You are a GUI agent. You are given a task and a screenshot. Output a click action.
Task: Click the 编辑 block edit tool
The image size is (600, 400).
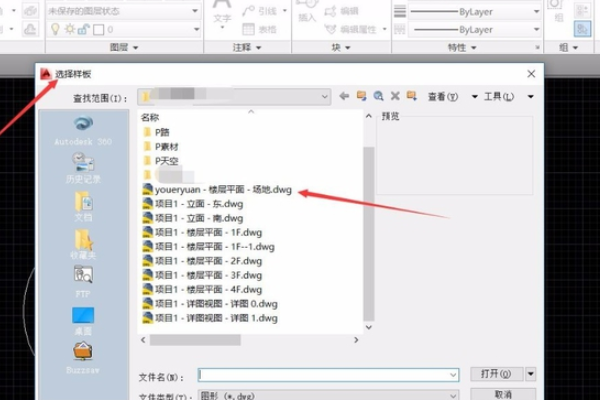click(x=341, y=11)
